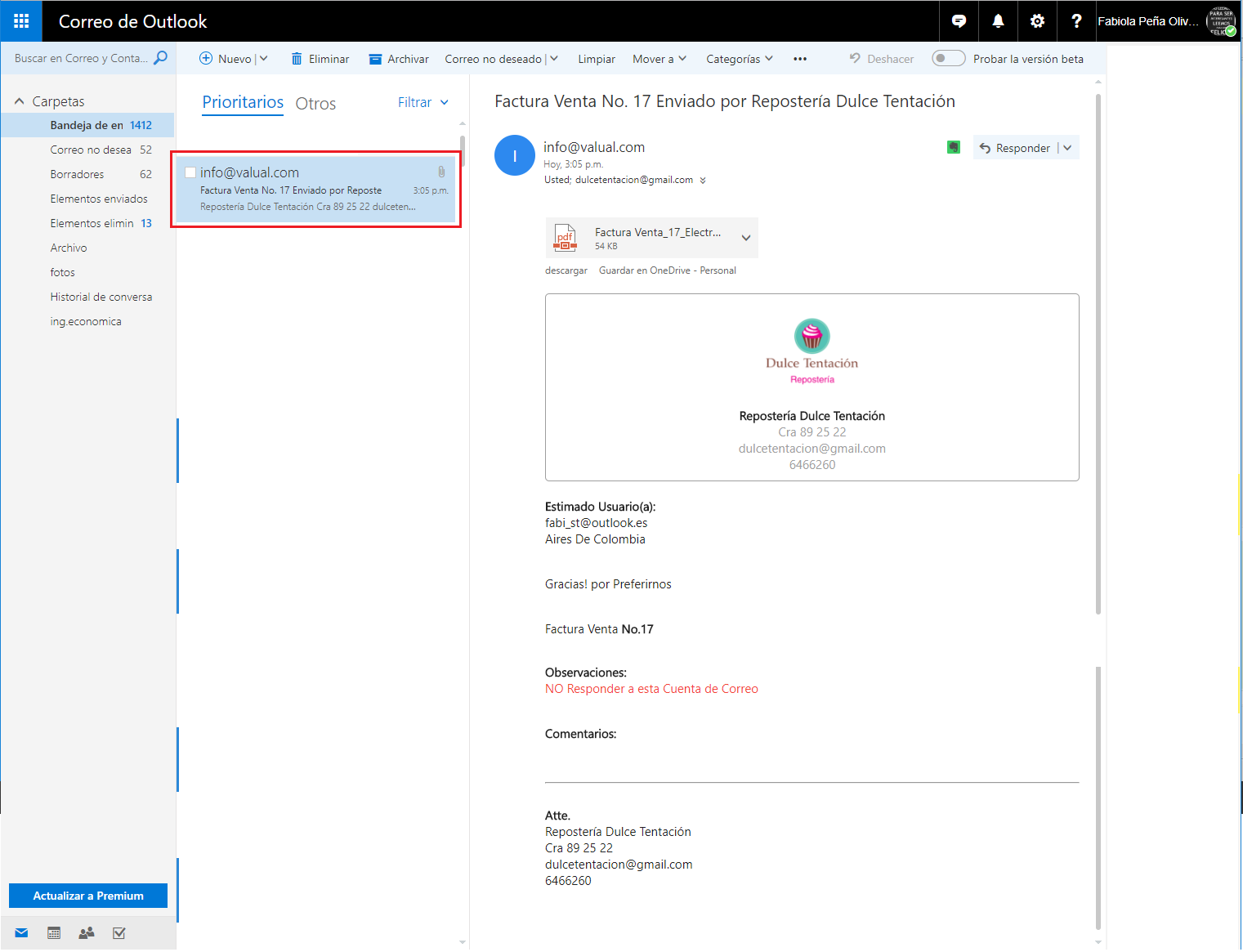Click the Guardar en OneDrive link
Viewport: 1243px width, 952px height.
tap(667, 270)
